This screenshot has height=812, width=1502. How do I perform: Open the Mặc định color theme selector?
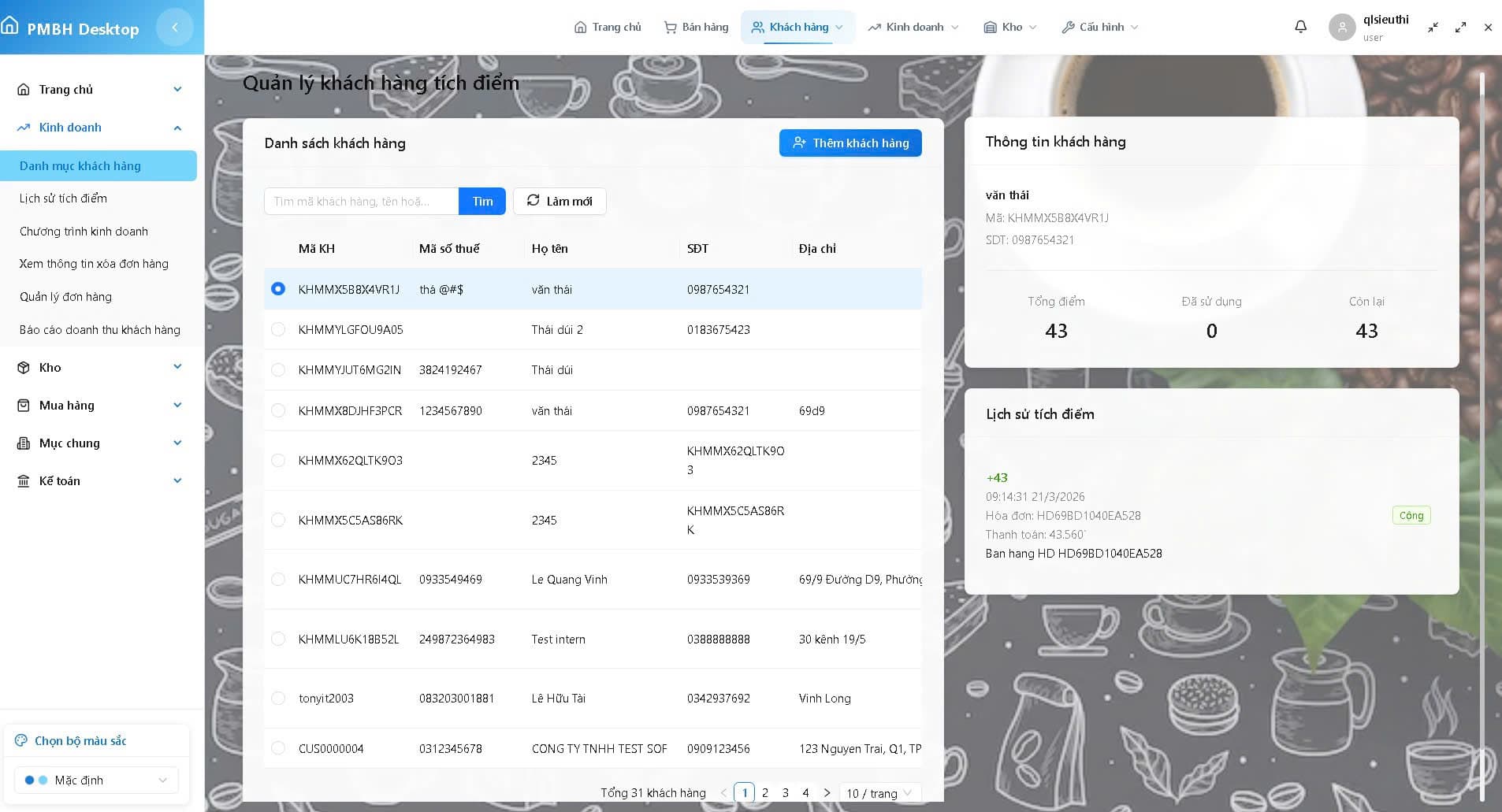(x=95, y=780)
